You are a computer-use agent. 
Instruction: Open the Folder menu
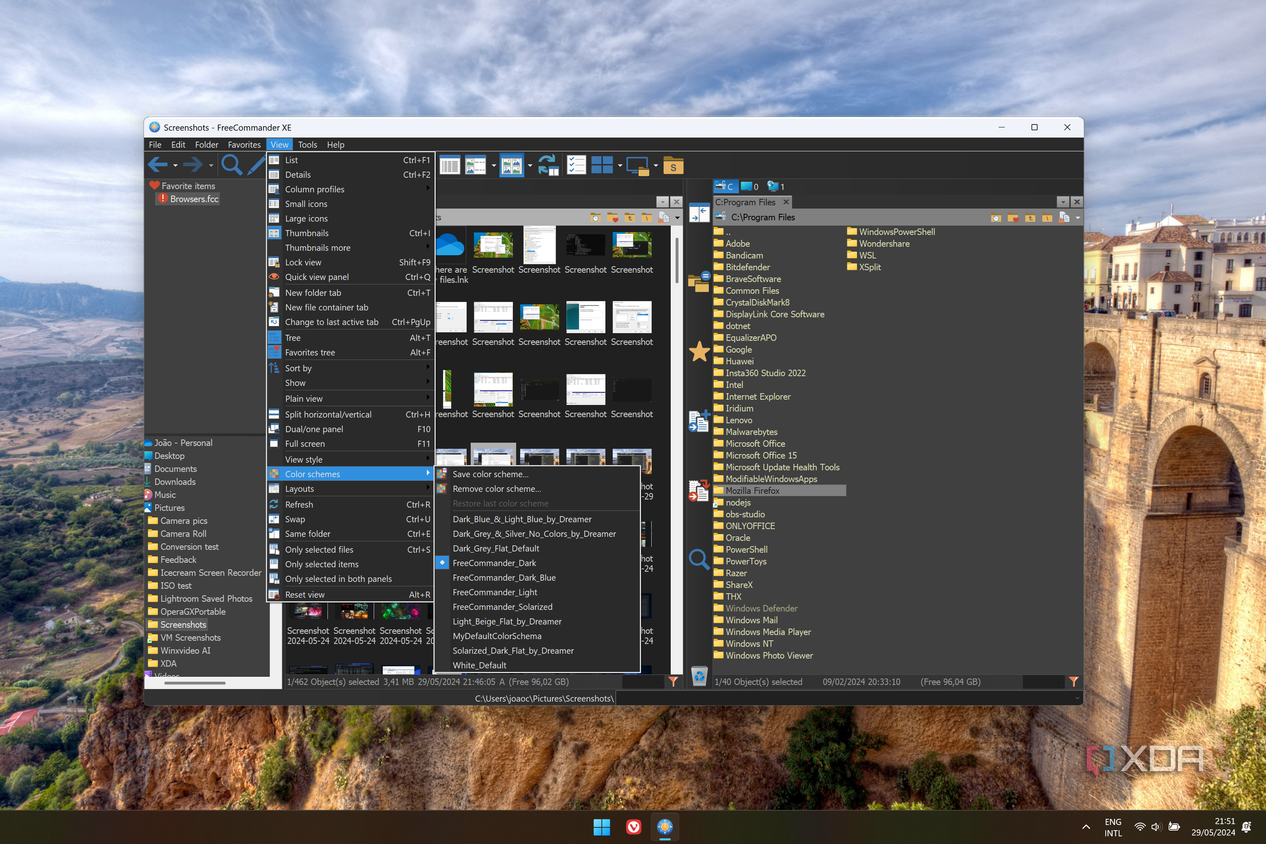tap(207, 145)
